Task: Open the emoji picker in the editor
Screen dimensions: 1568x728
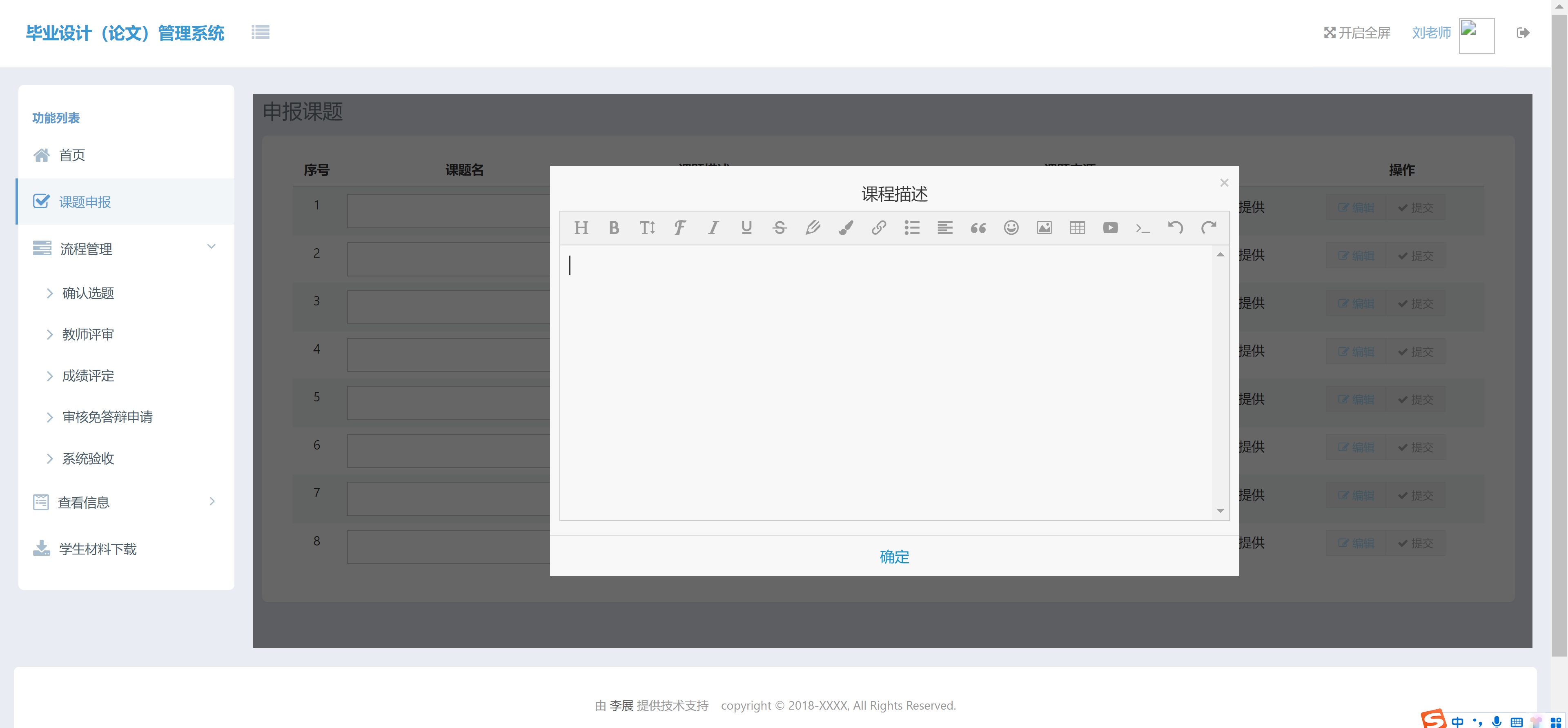Action: pos(1011,228)
